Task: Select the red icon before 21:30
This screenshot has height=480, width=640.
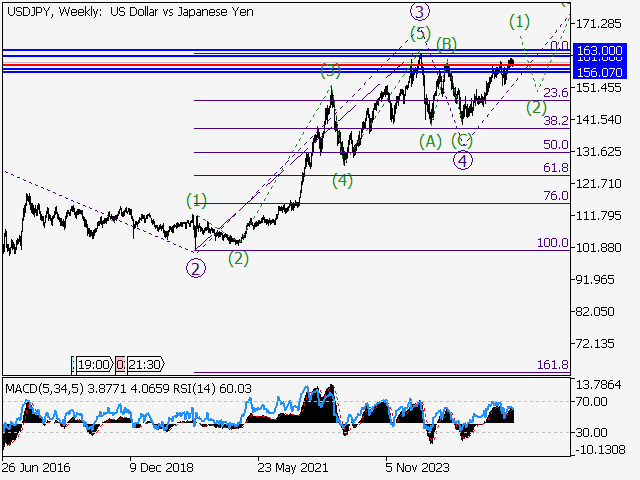Action: click(120, 367)
